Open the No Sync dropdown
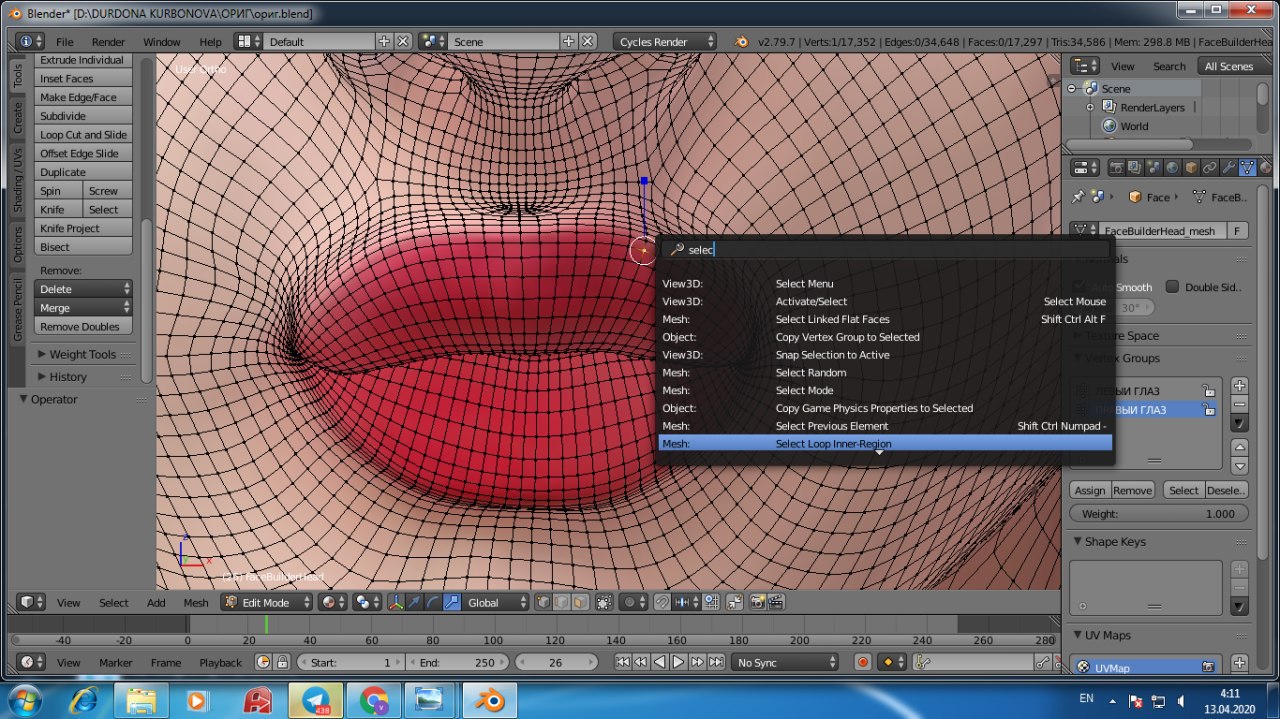The image size is (1280, 719). click(x=785, y=662)
